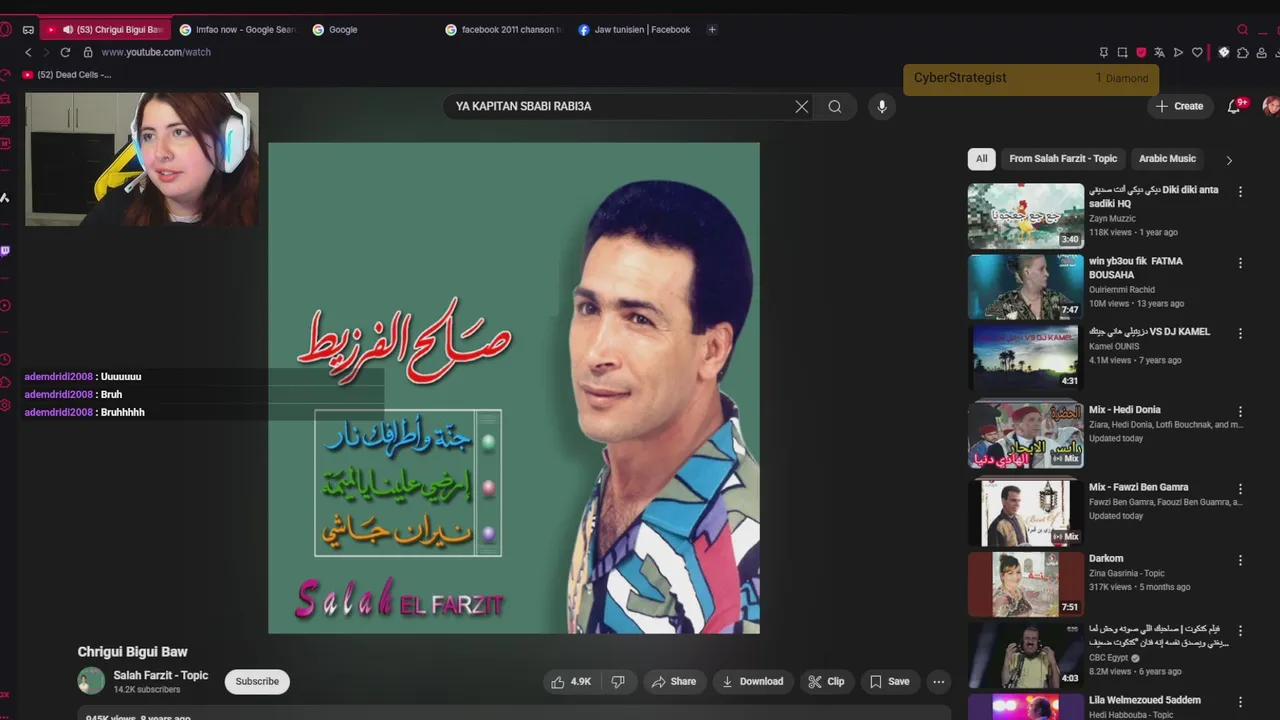Click the Create button
The width and height of the screenshot is (1280, 720).
click(1179, 106)
